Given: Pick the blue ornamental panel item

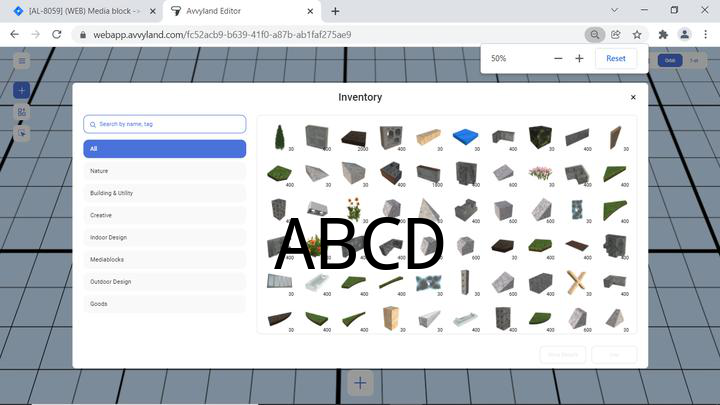Looking at the screenshot, I should coord(428,282).
